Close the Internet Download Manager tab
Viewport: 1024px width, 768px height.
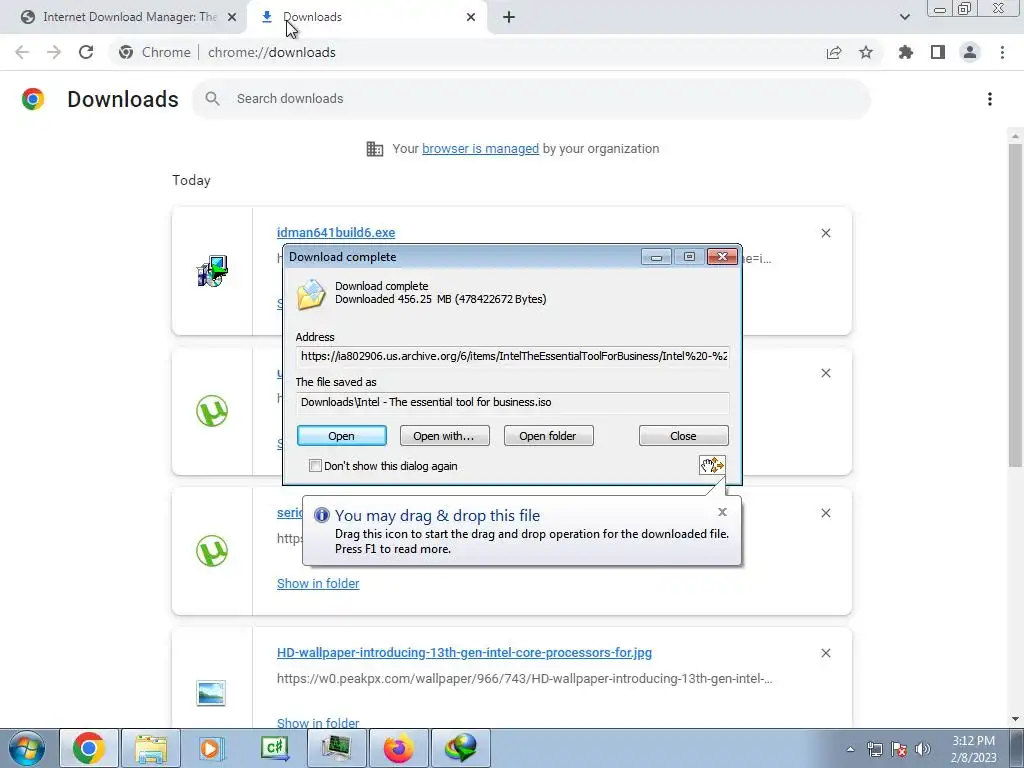pyautogui.click(x=232, y=17)
